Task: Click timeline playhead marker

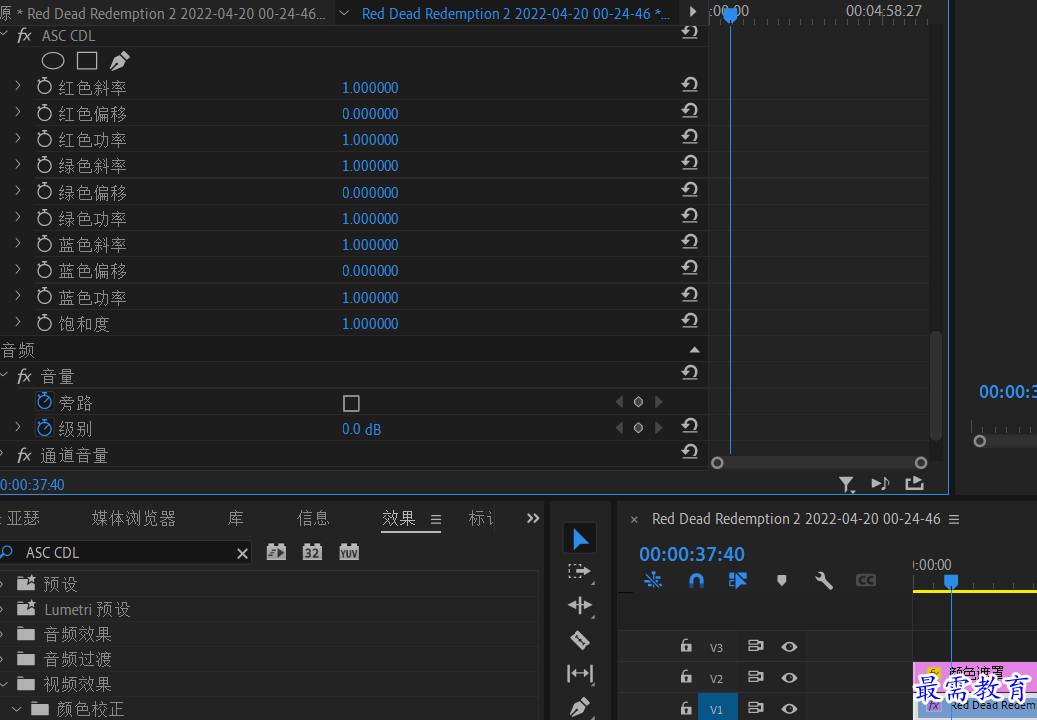Action: point(951,581)
